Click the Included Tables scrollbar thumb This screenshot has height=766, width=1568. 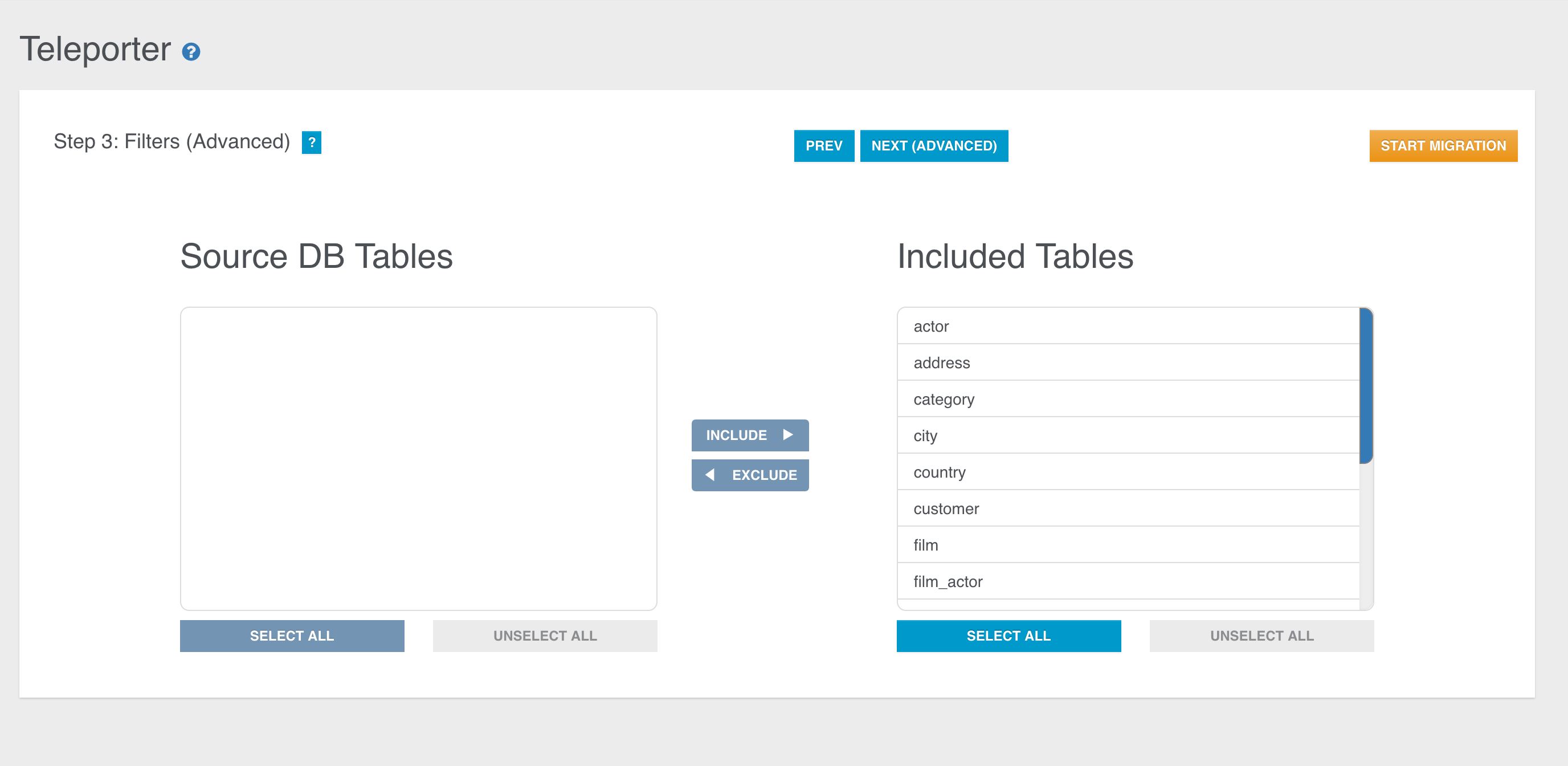pos(1366,386)
